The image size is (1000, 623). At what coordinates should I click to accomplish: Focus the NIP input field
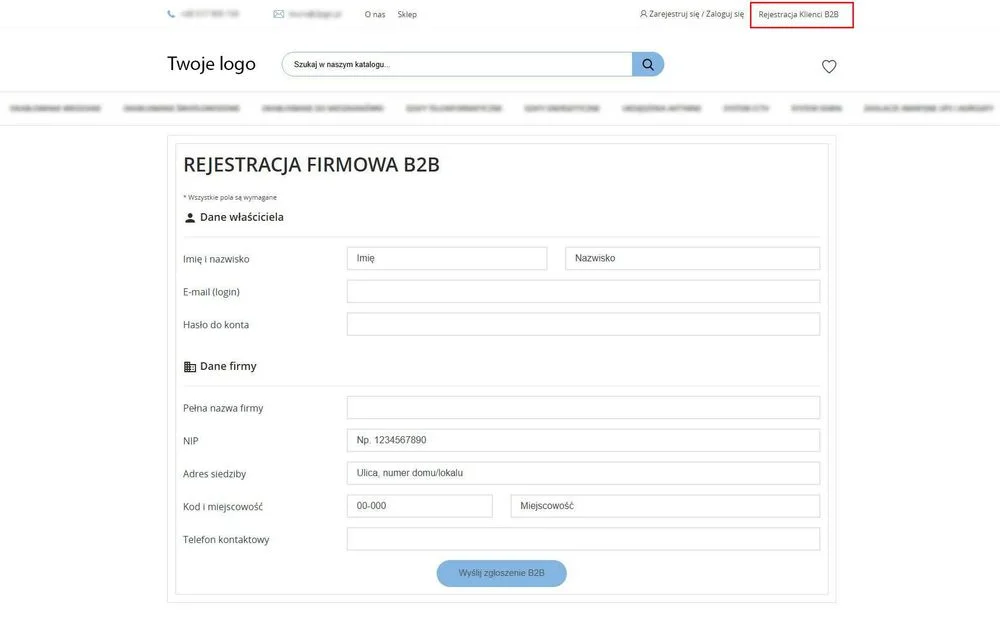pyautogui.click(x=584, y=440)
